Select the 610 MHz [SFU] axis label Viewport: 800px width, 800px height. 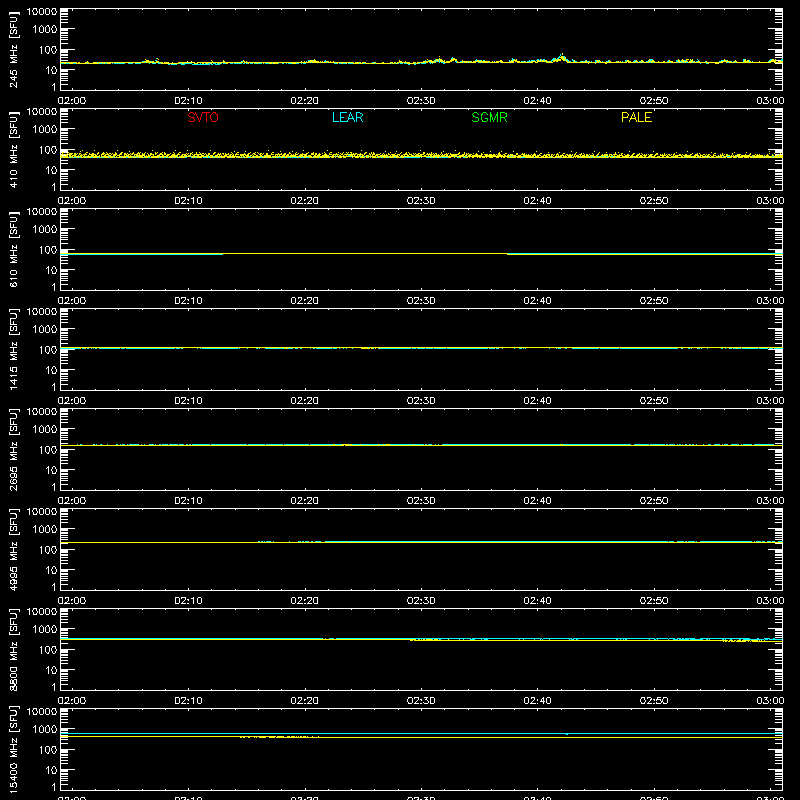tap(14, 249)
